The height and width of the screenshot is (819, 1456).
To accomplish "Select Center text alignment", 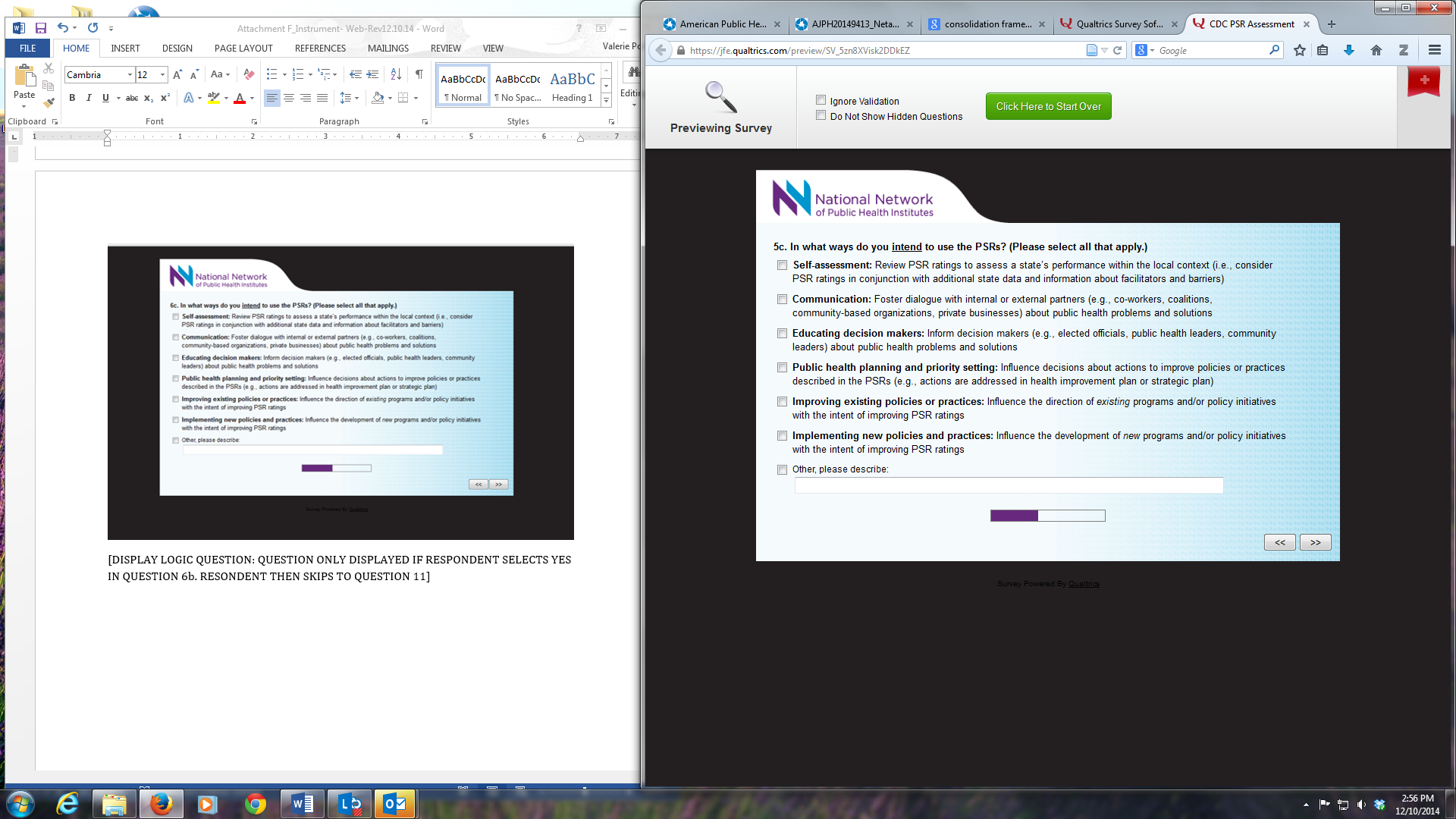I will coord(289,98).
